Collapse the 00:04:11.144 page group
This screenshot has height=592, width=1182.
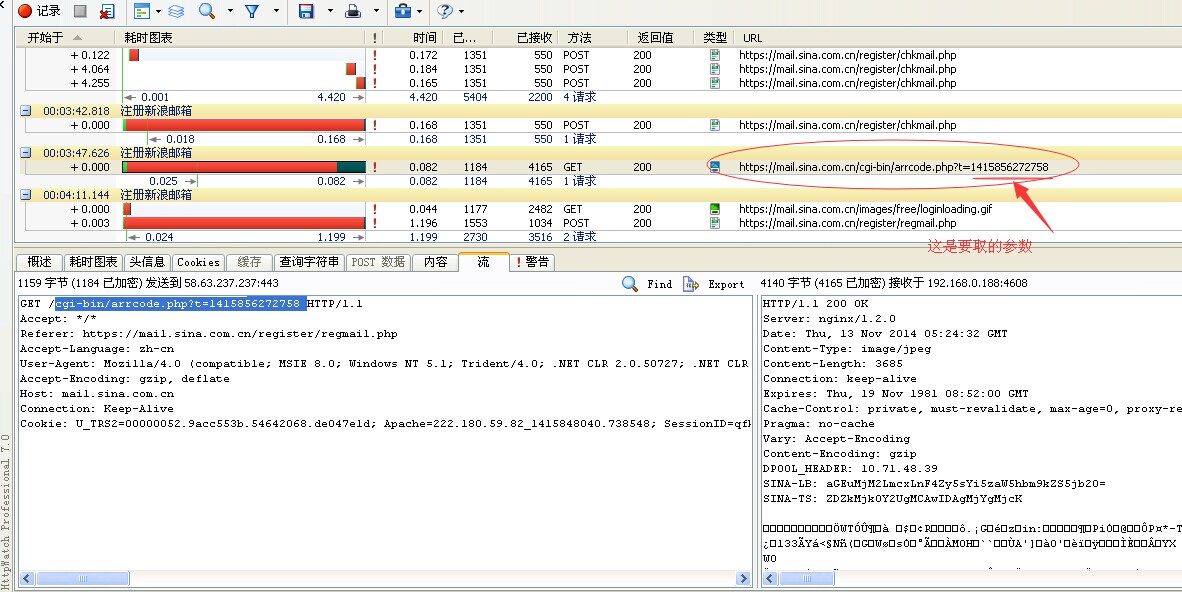(26, 195)
